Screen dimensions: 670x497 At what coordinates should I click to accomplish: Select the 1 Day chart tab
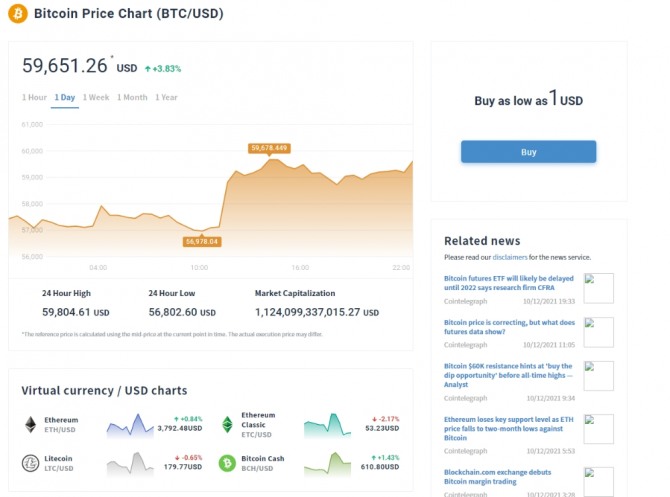pyautogui.click(x=65, y=97)
